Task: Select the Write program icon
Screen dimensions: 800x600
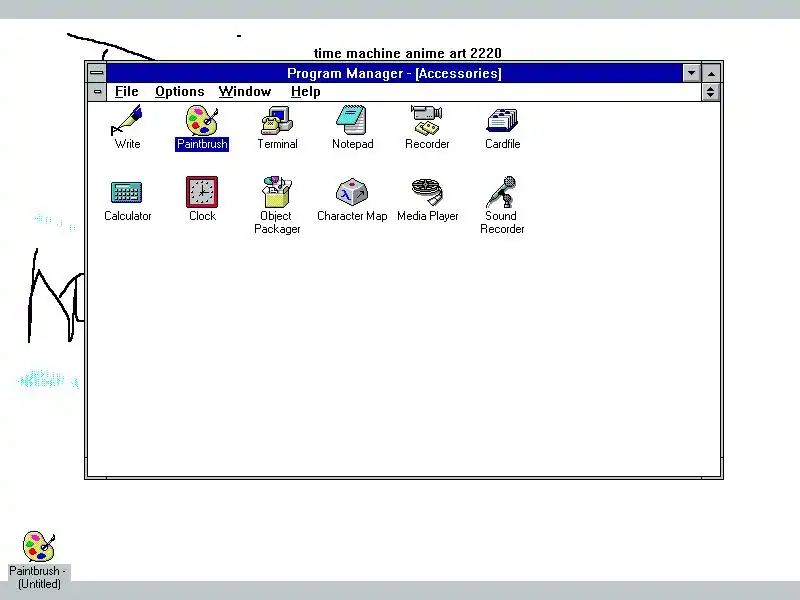Action: 127,120
